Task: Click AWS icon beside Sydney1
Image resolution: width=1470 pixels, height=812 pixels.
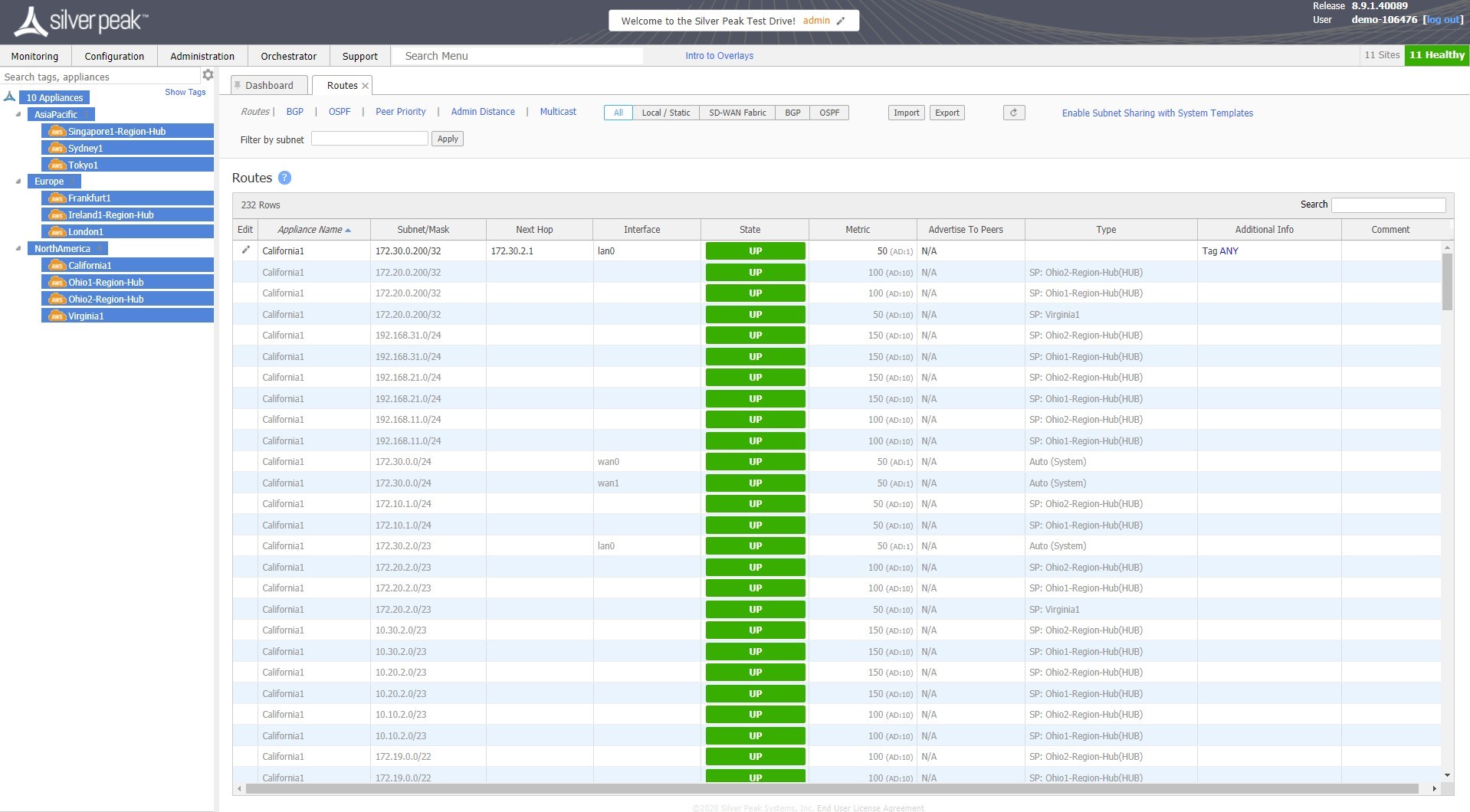Action: coord(57,148)
